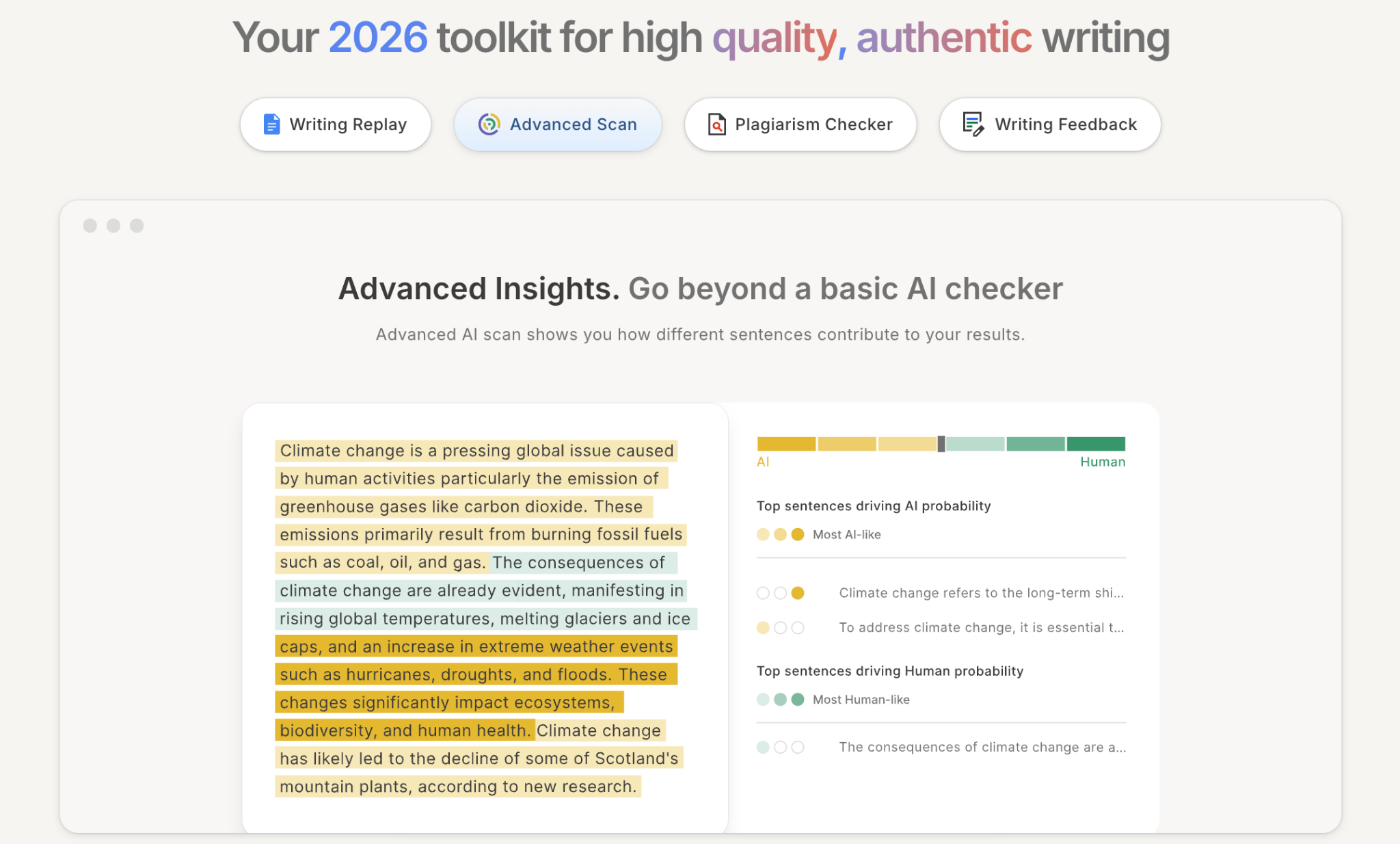Select the Advanced Scan button
1400x844 pixels.
(x=557, y=124)
